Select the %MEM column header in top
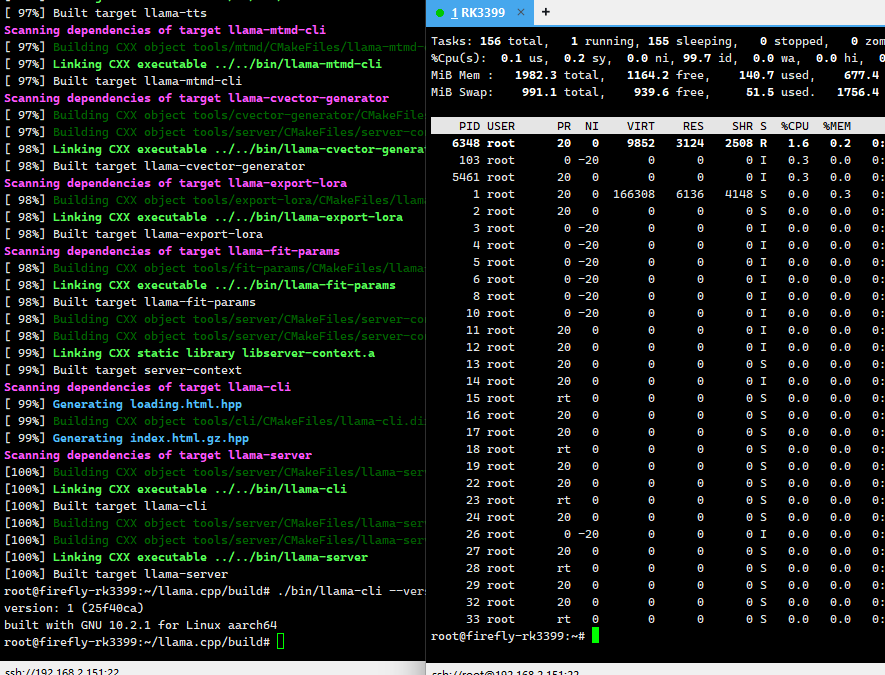This screenshot has width=885, height=675. [x=837, y=126]
